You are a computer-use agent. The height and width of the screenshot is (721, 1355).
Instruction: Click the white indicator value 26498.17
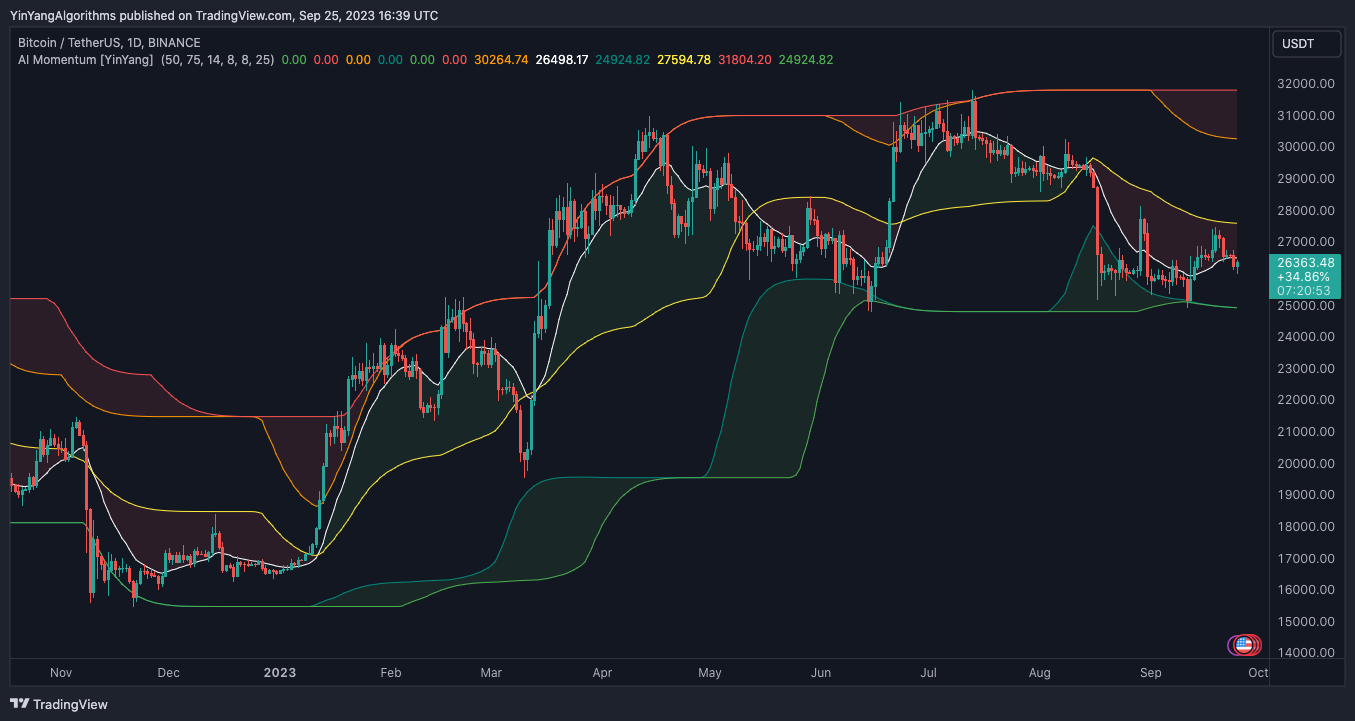(x=563, y=60)
